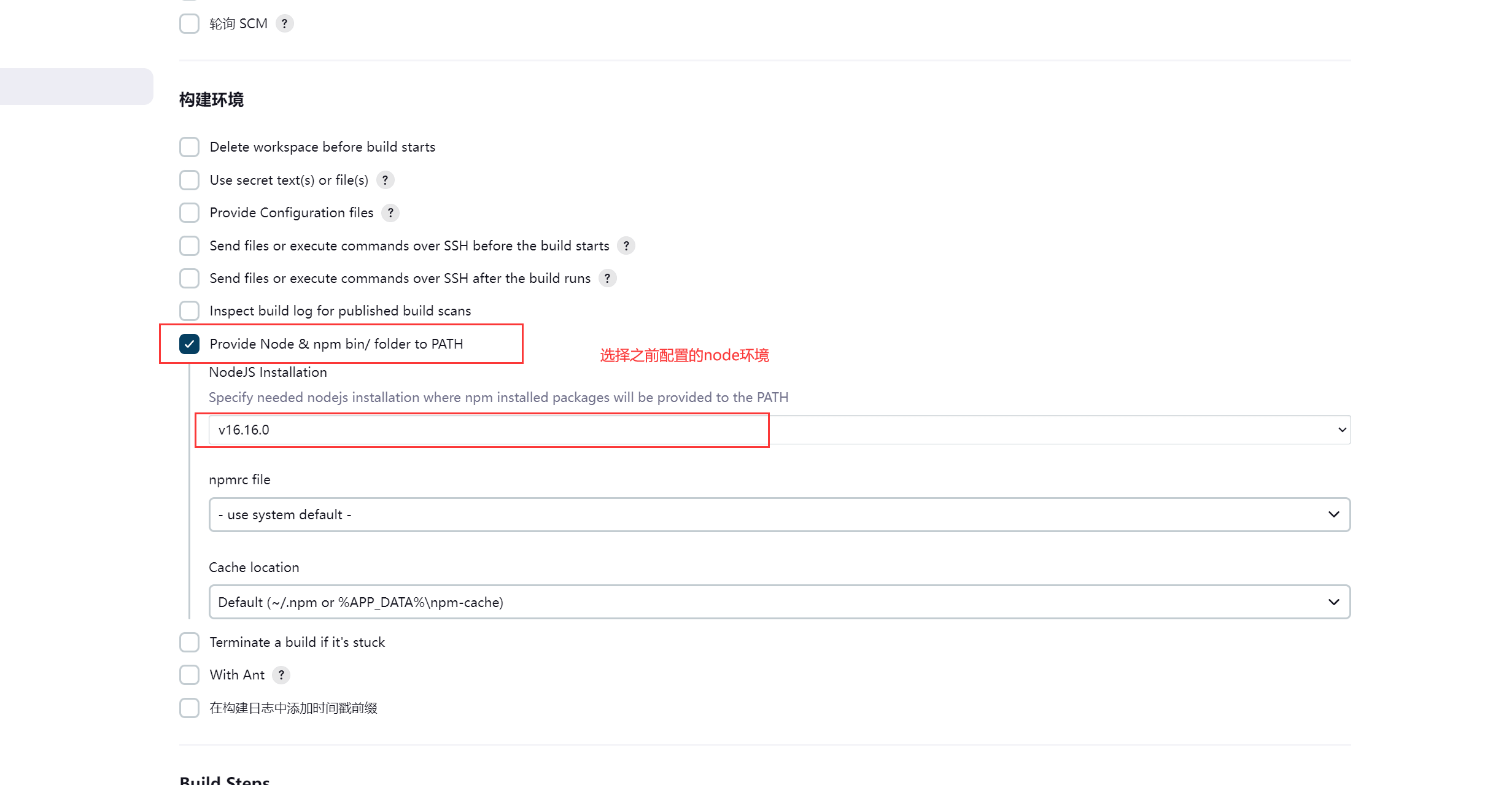This screenshot has height=785, width=1512.
Task: Click the Cache location label
Action: (254, 567)
